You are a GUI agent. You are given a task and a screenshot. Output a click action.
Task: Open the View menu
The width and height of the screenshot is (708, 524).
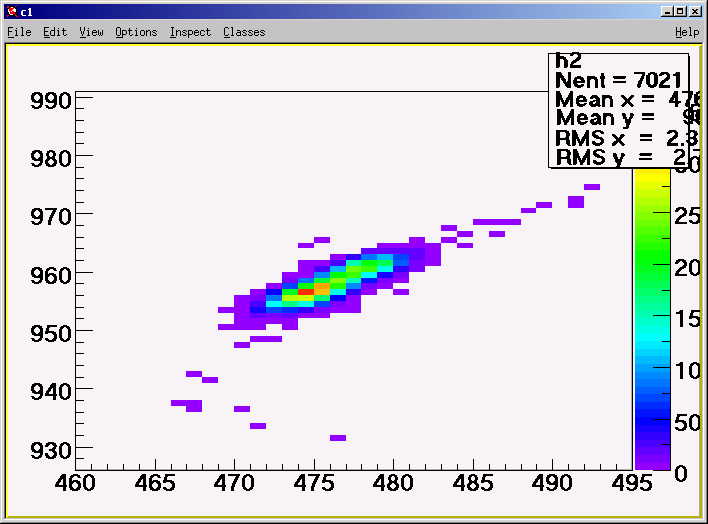[91, 32]
